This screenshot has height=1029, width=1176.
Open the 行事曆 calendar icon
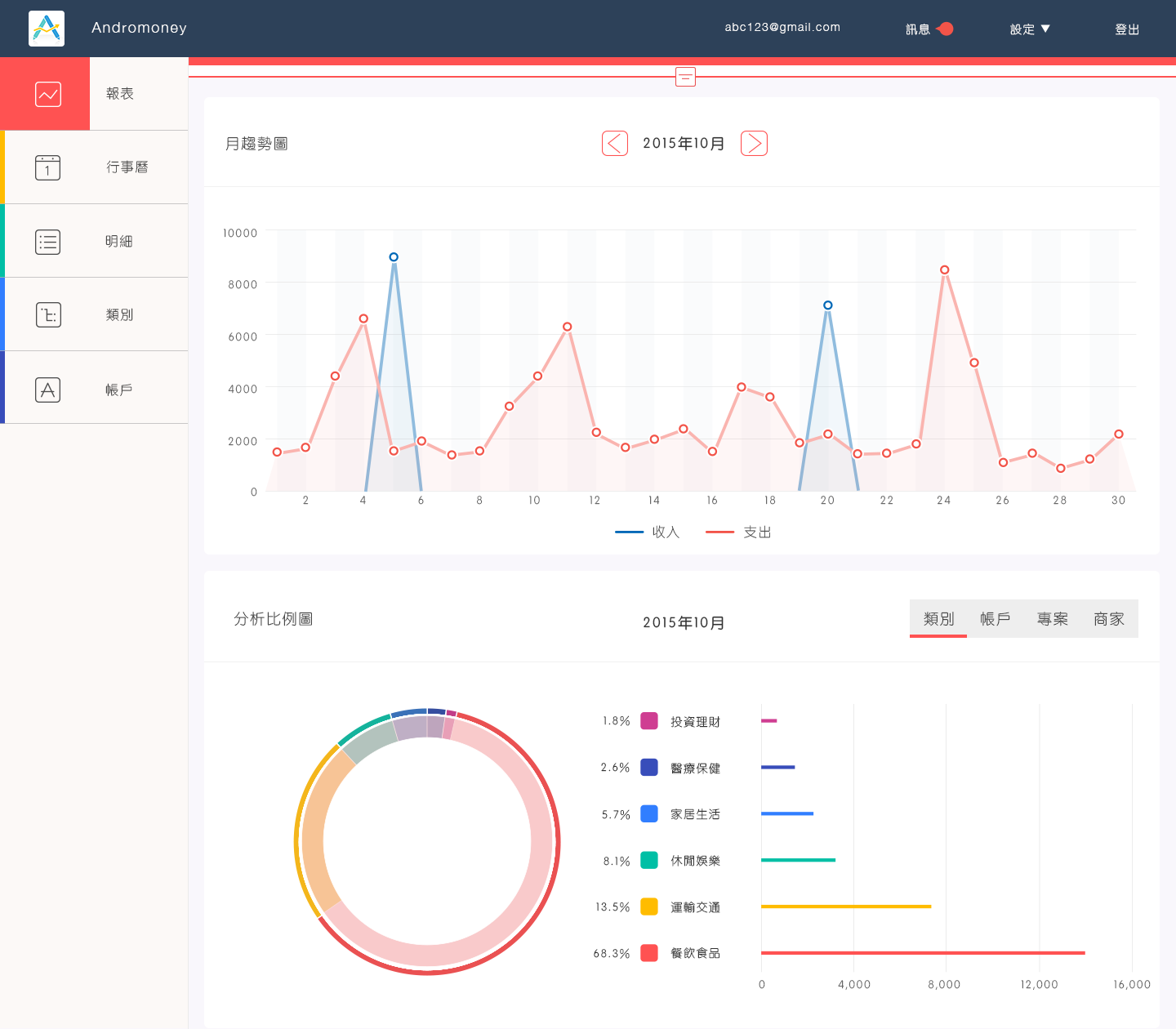point(48,167)
